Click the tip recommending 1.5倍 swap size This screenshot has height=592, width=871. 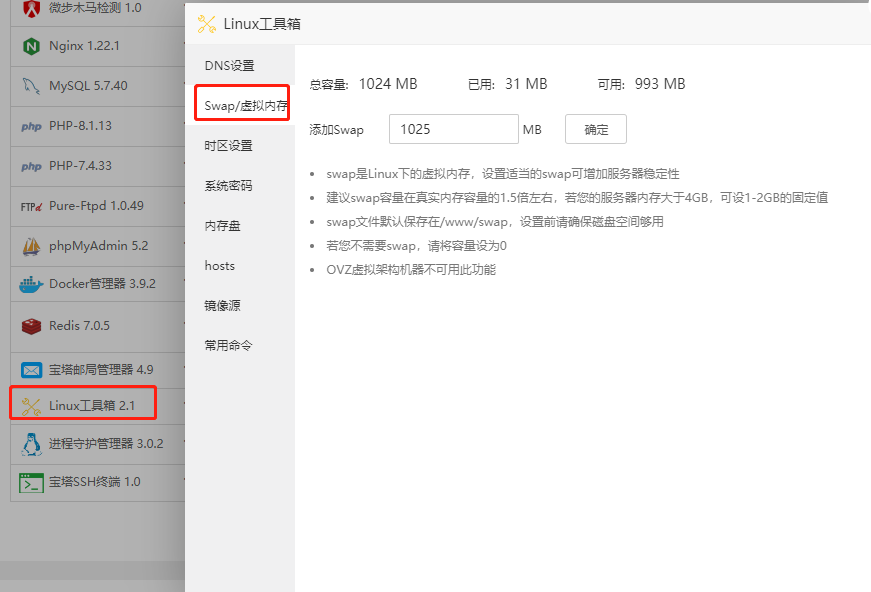pyautogui.click(x=577, y=198)
